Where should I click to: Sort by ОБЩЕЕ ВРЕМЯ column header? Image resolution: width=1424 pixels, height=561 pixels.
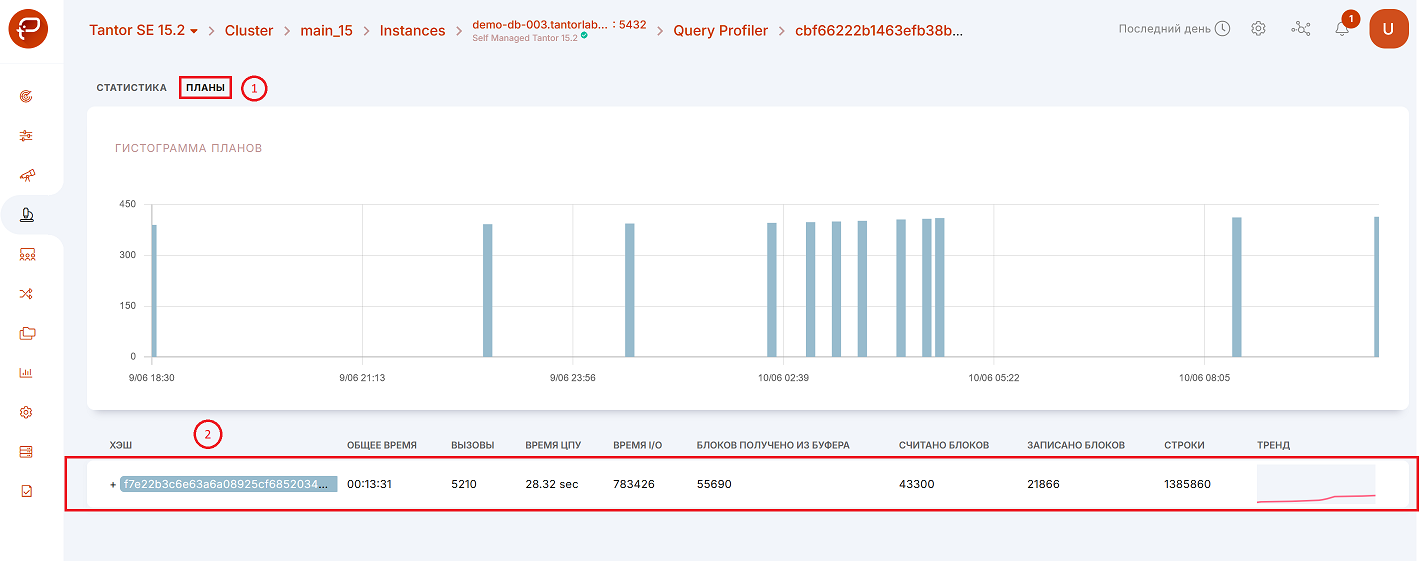point(382,445)
